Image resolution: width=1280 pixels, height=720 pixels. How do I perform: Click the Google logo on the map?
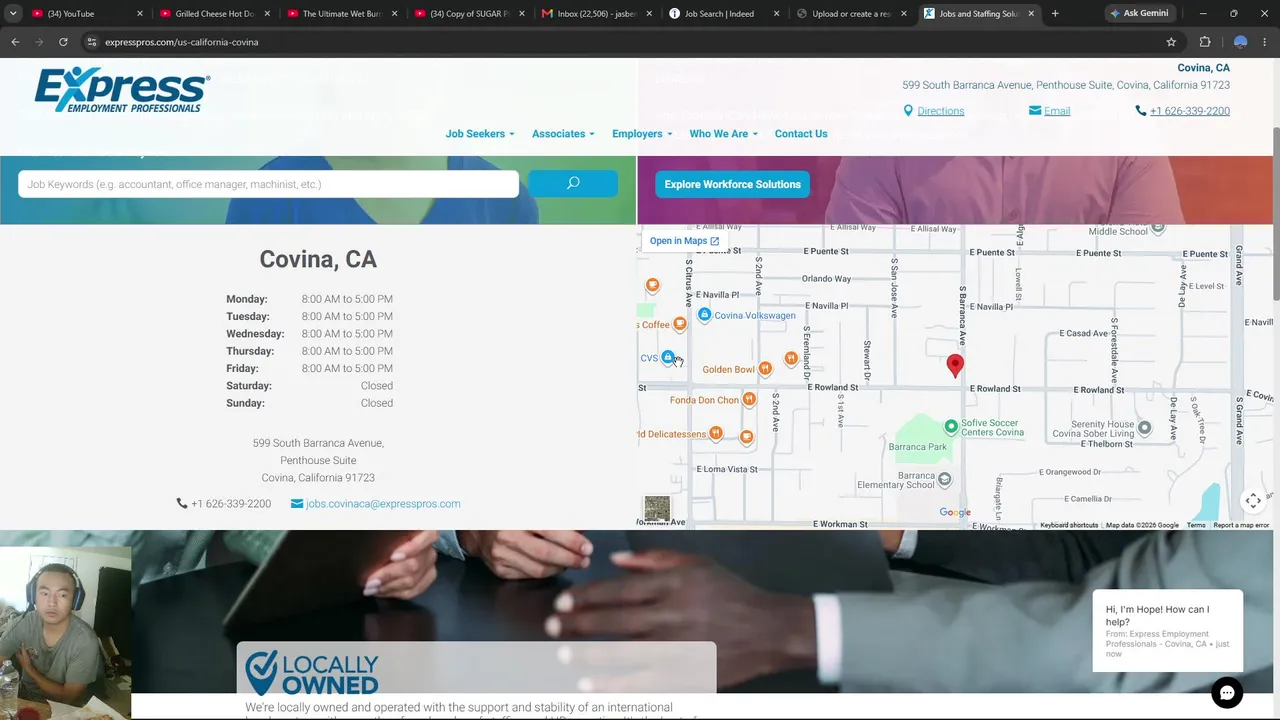tap(955, 513)
